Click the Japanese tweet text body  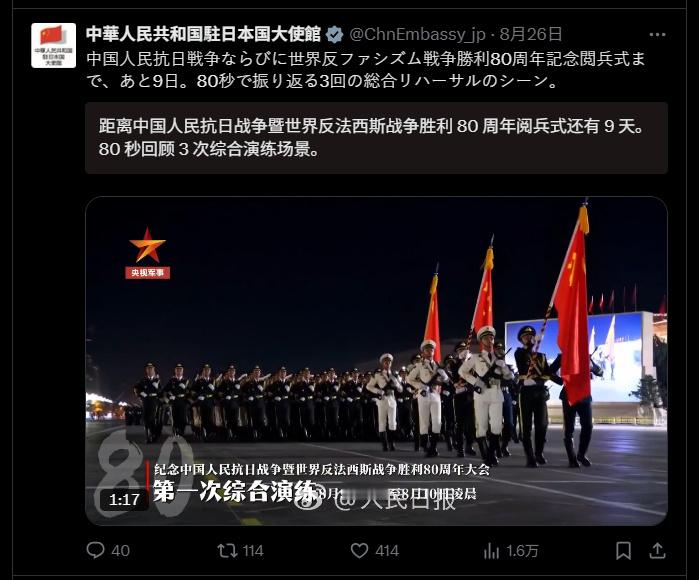(x=366, y=70)
